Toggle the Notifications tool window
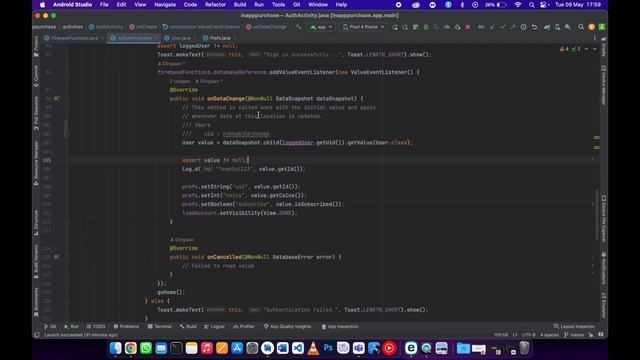This screenshot has width=640, height=360. coord(604,268)
